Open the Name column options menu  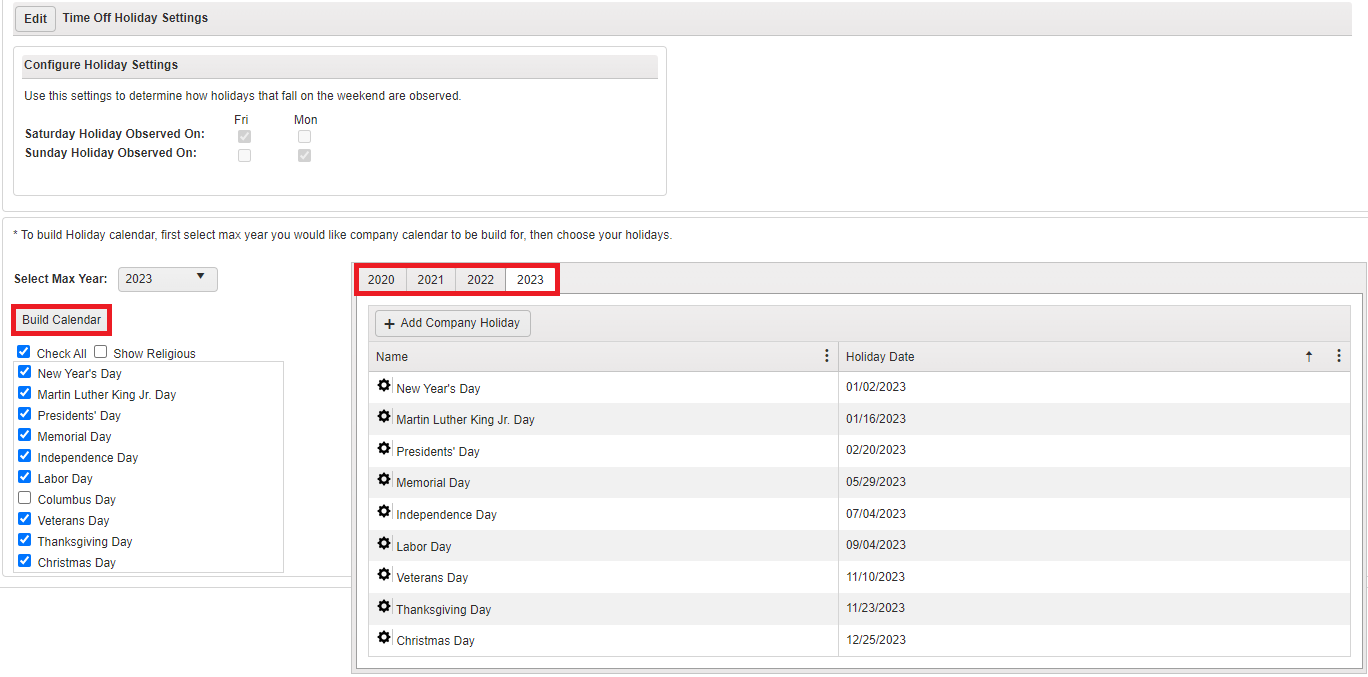[x=826, y=355]
